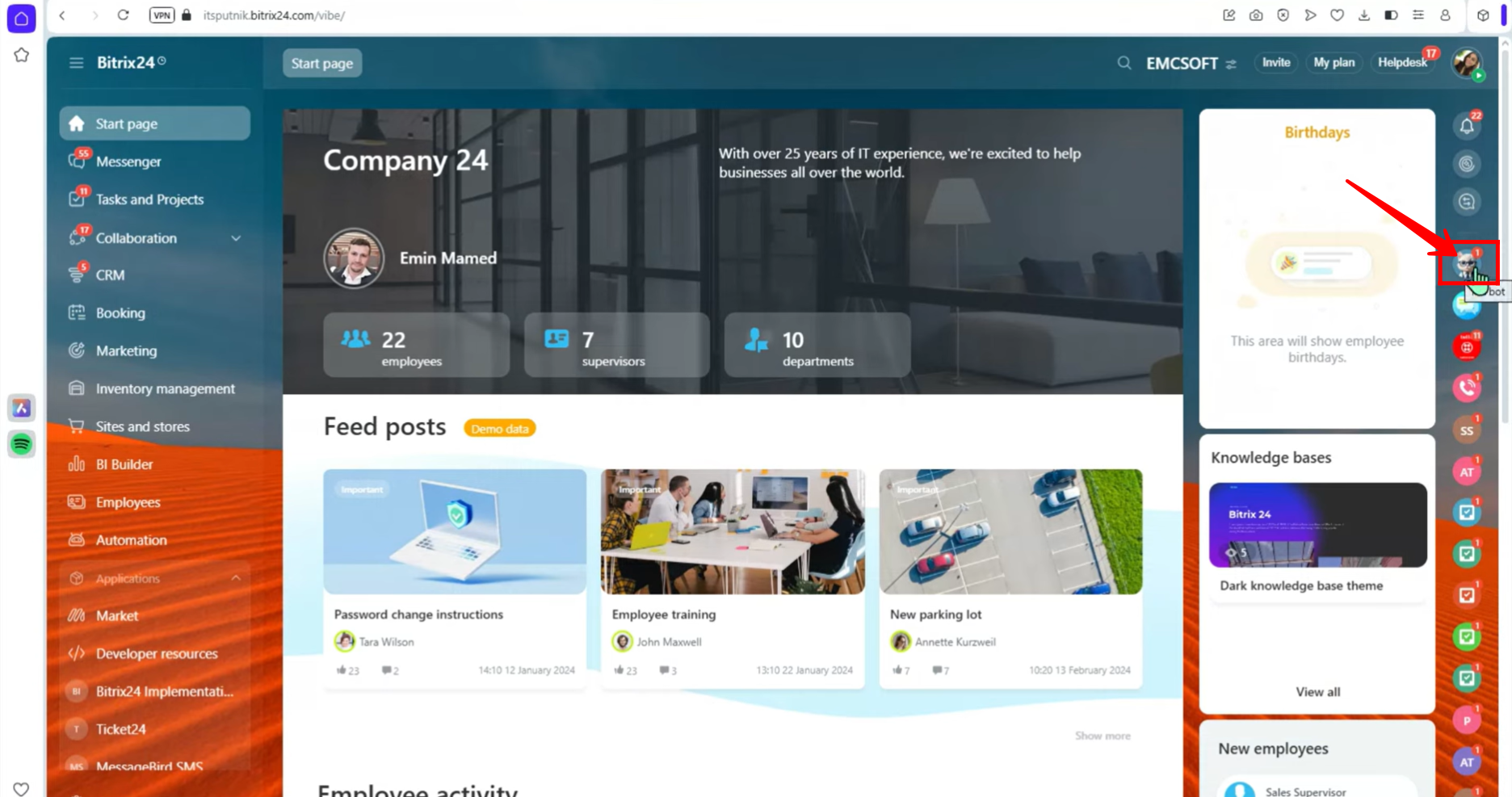Click the browser camera snapshot icon
The image size is (1512, 797).
click(1256, 15)
